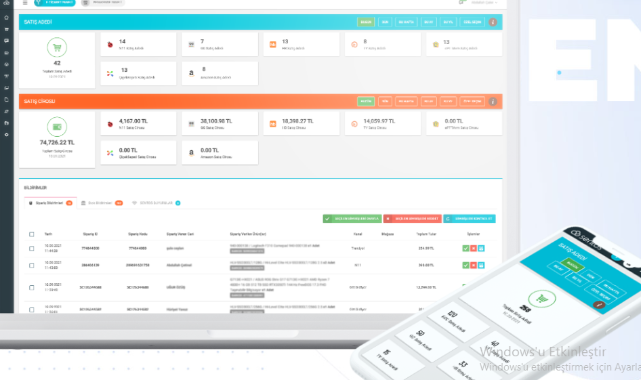Switch to the Sipariş Bildirimleri tab
Image resolution: width=641 pixels, height=380 pixels.
click(x=51, y=203)
